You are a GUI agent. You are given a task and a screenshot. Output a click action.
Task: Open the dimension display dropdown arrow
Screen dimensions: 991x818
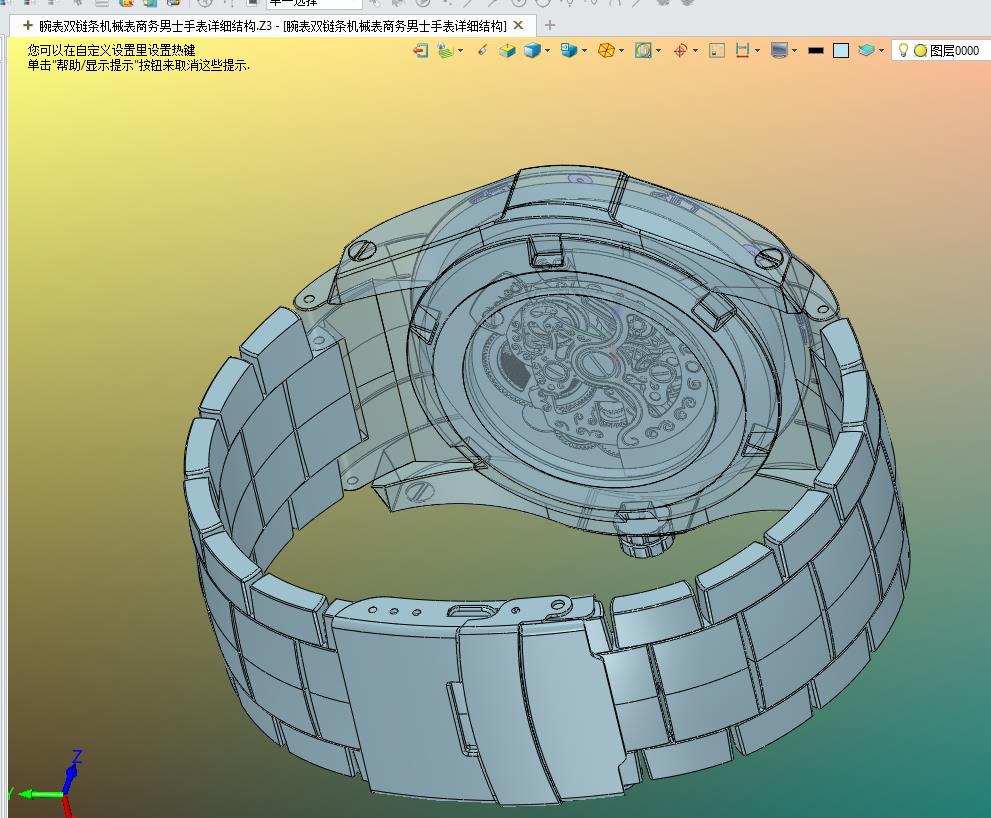pyautogui.click(x=757, y=51)
